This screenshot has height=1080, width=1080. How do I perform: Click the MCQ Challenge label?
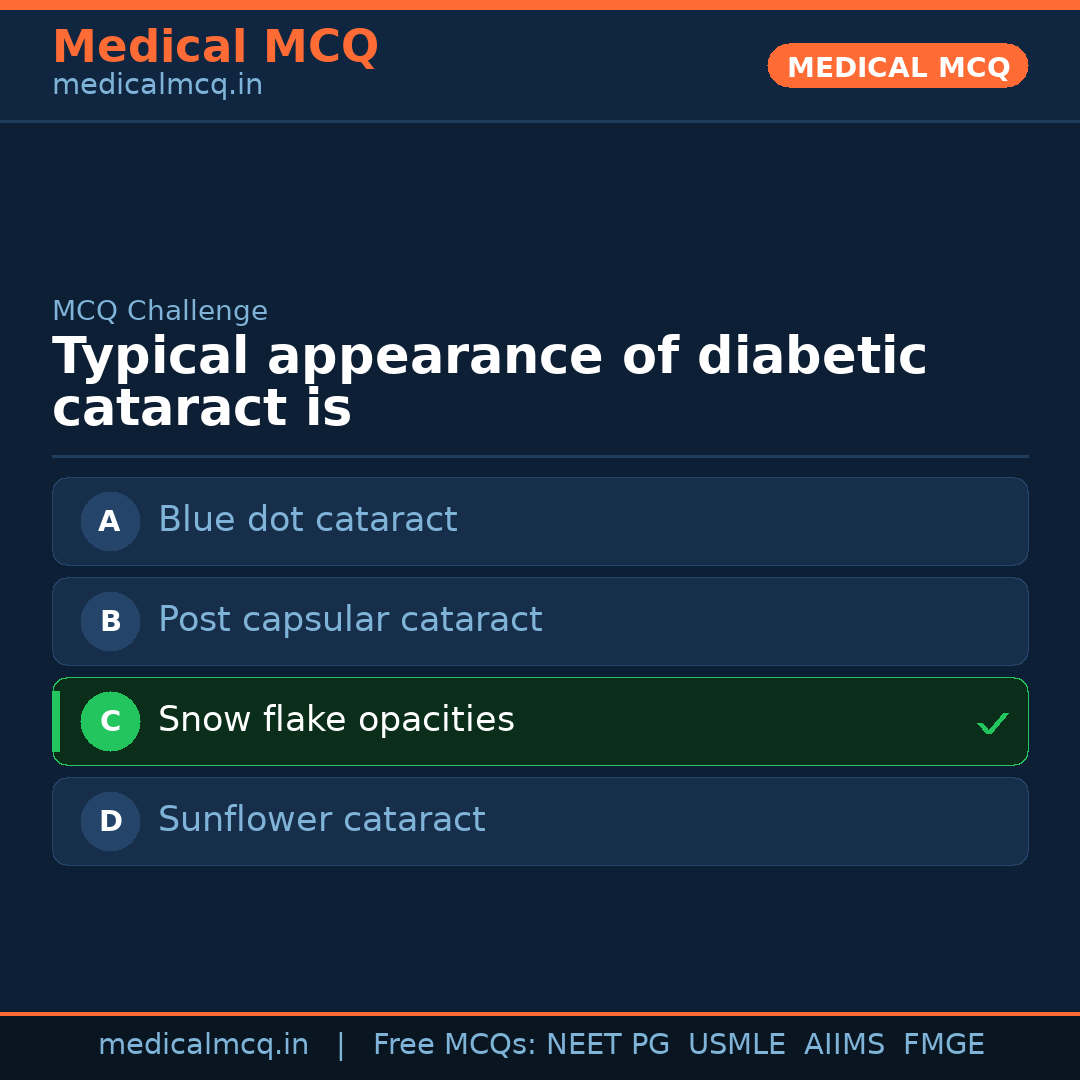[160, 311]
